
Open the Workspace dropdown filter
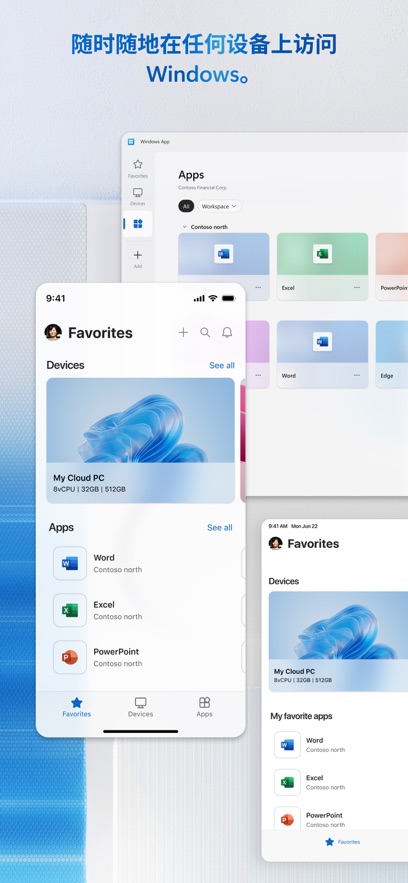(219, 207)
